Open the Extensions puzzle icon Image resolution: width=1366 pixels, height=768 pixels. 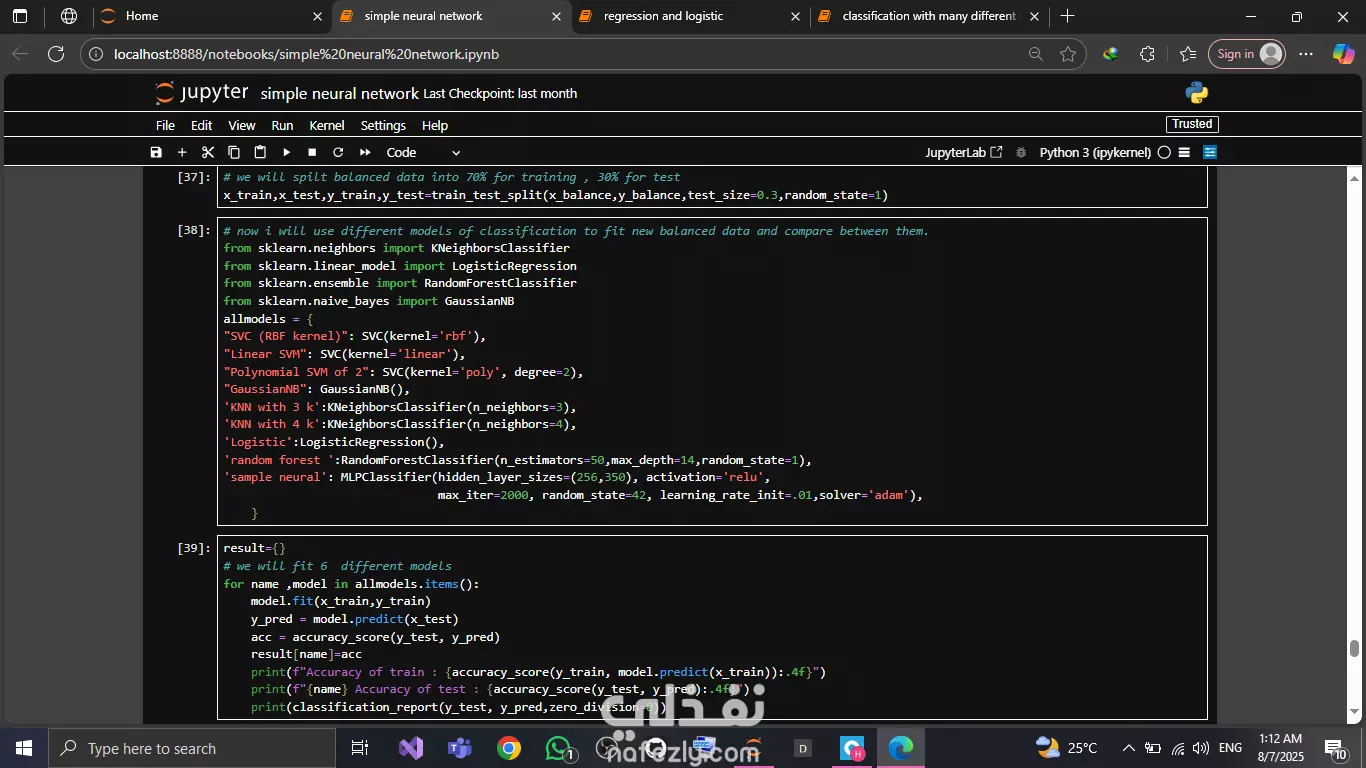click(x=1147, y=54)
